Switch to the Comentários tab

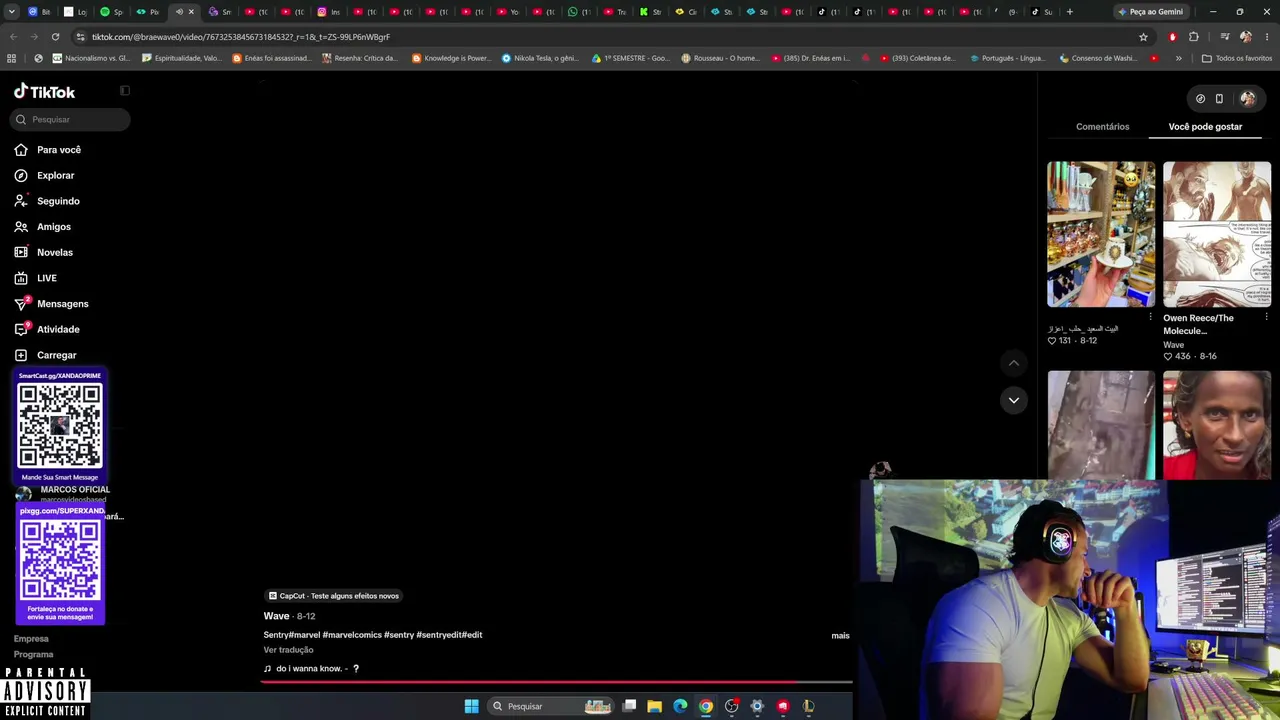click(x=1102, y=127)
